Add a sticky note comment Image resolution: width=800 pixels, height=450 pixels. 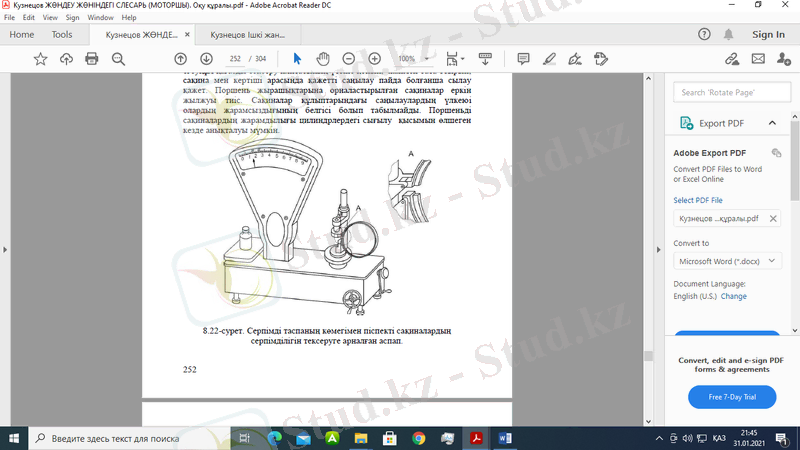click(523, 59)
